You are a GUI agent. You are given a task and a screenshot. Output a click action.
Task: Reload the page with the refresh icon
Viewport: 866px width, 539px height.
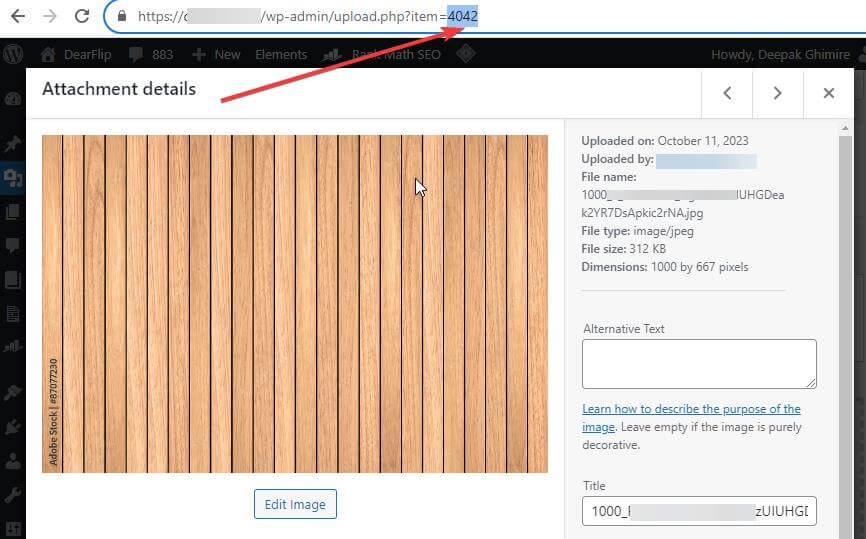82,17
